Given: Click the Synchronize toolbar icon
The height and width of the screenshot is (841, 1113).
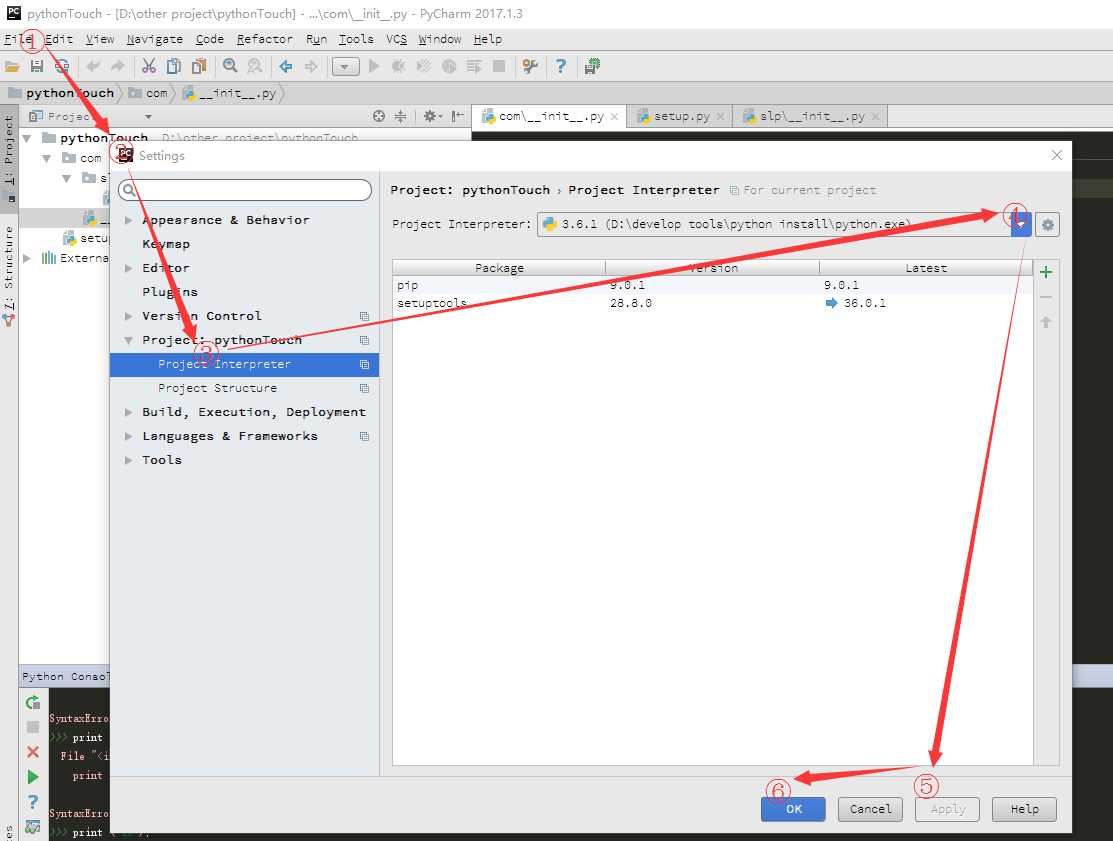Looking at the screenshot, I should tap(62, 67).
